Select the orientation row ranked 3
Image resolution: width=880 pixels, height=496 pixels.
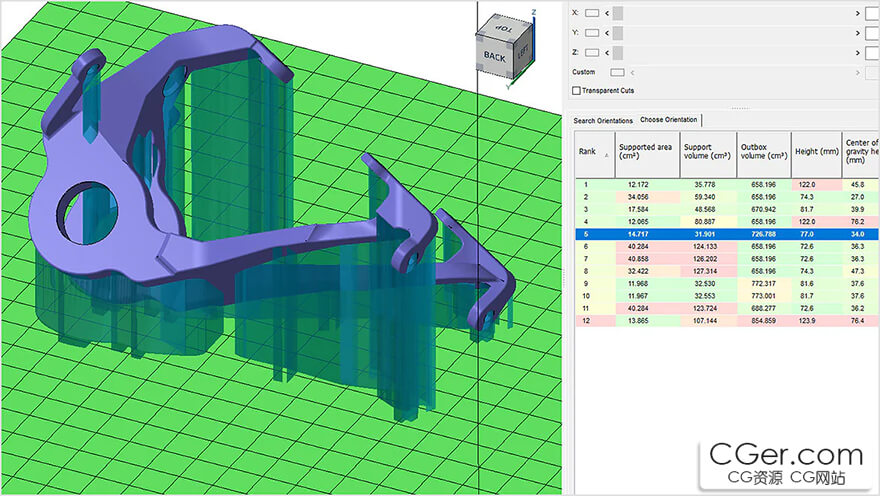pyautogui.click(x=727, y=209)
